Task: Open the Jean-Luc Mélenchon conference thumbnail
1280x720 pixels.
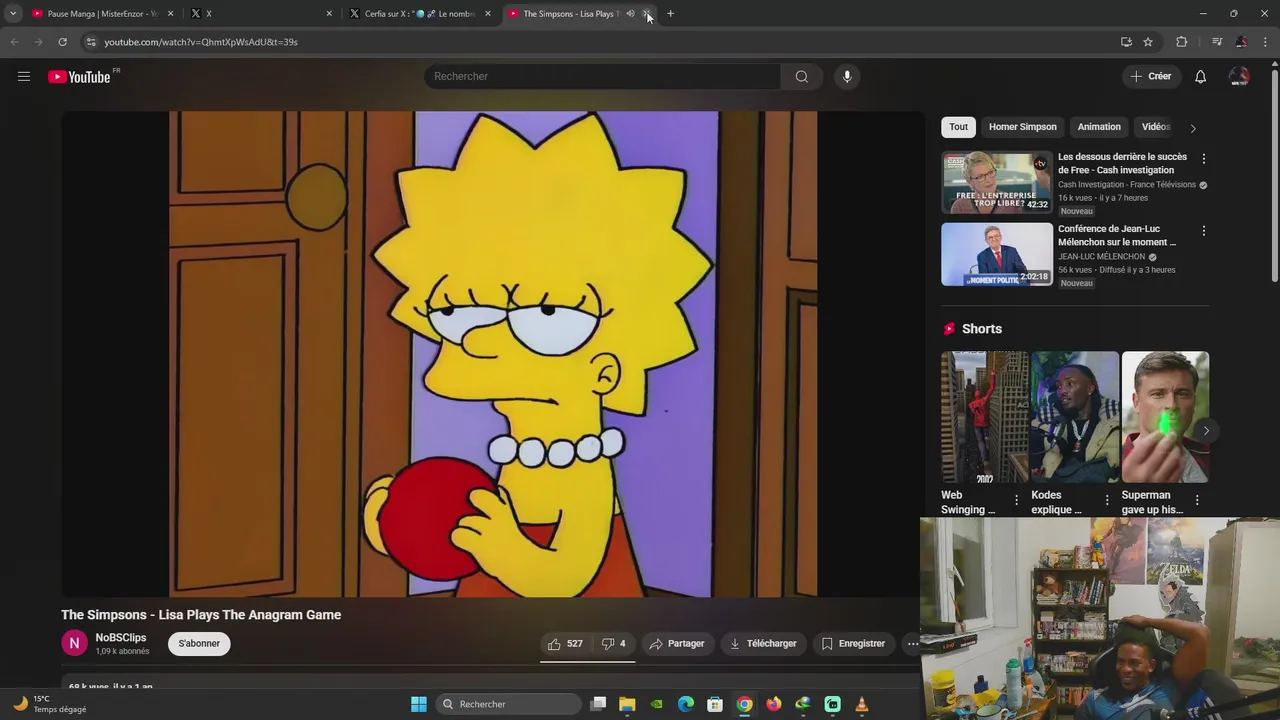Action: pyautogui.click(x=997, y=254)
